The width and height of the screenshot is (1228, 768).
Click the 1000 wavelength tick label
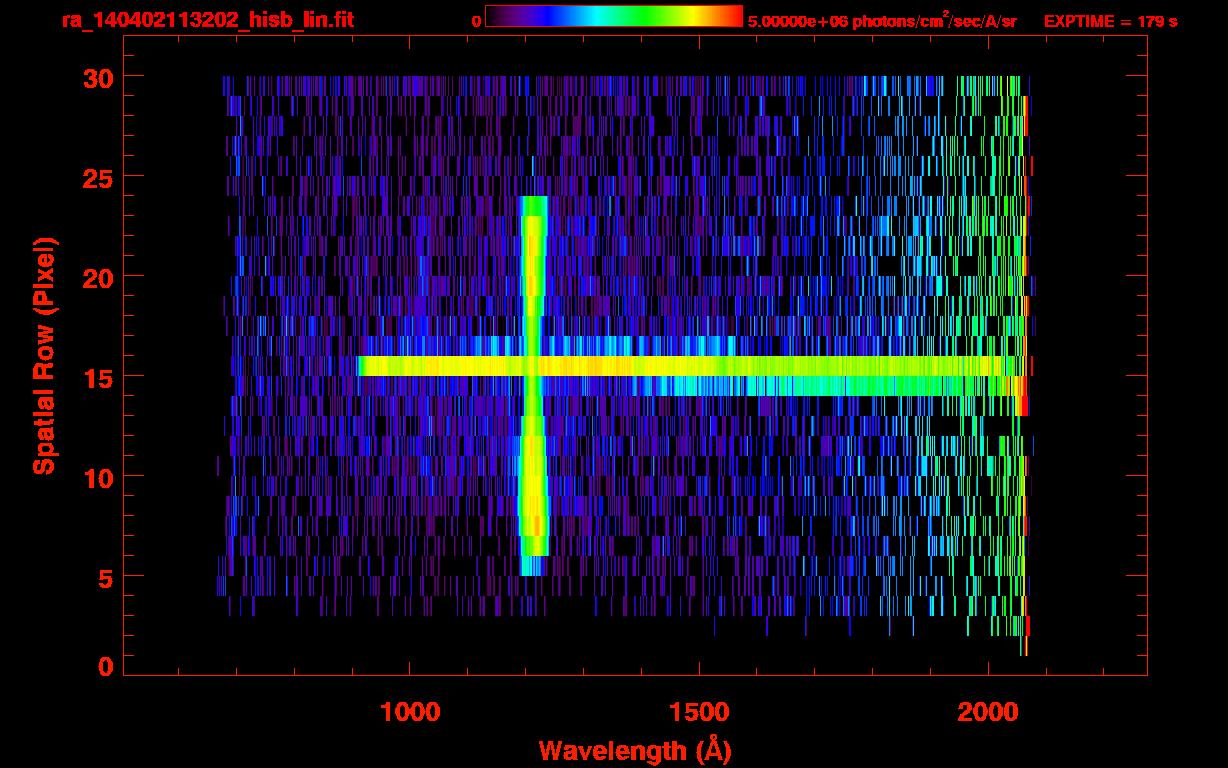(x=410, y=712)
